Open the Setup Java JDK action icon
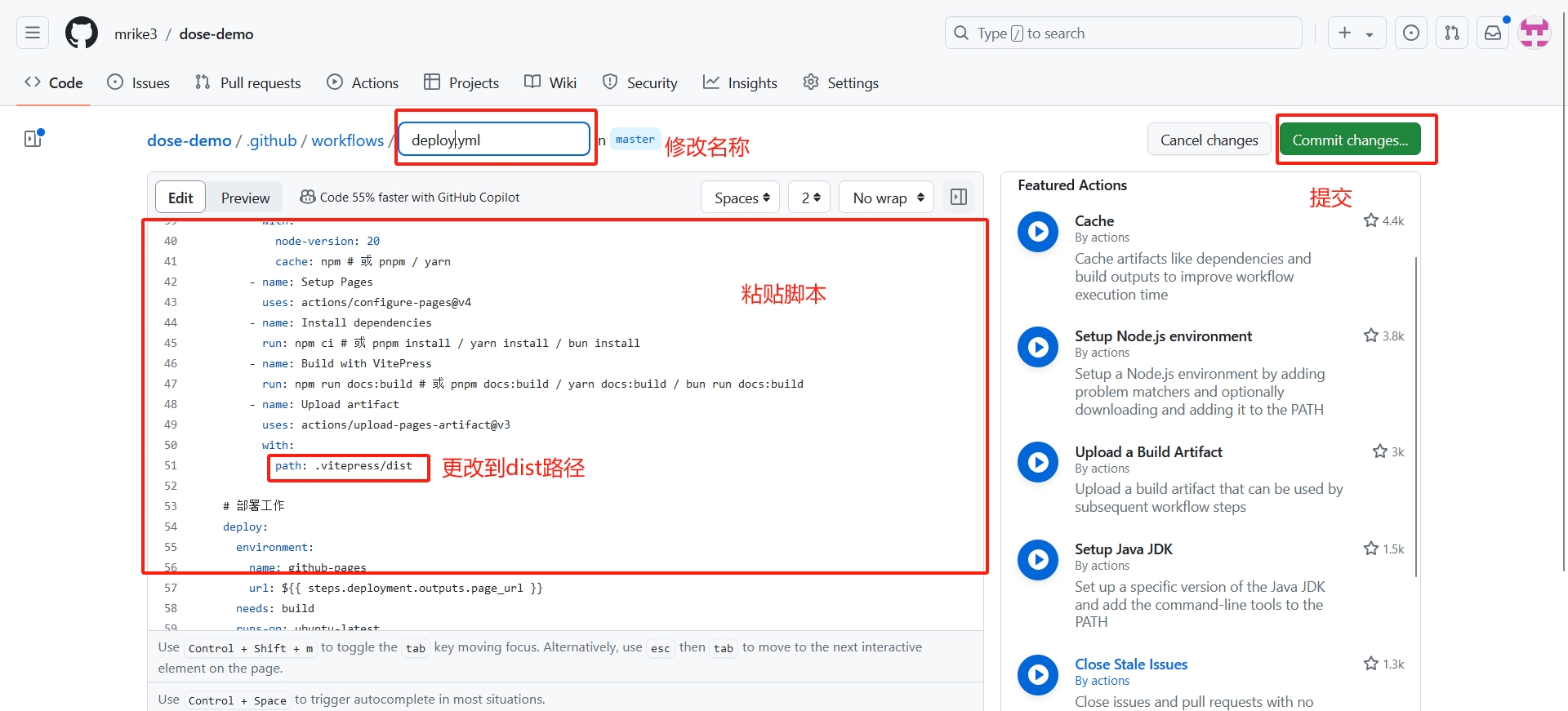Screen dimensions: 1568x711 (x=1038, y=560)
